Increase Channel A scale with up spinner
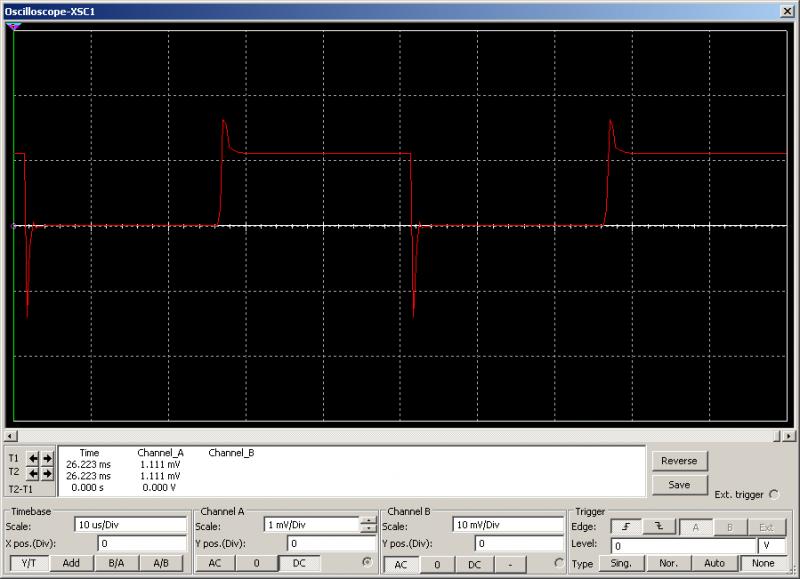Screen dimensions: 800x579 pos(368,521)
